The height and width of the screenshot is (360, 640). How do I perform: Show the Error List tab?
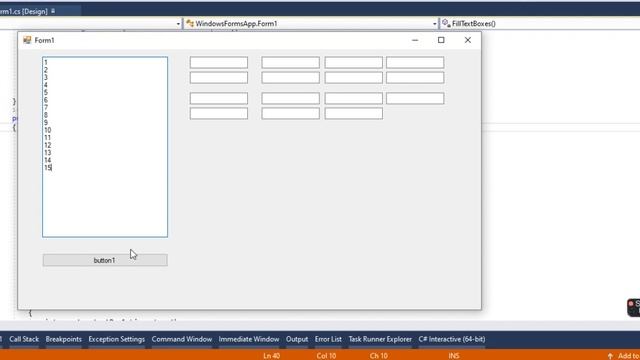(328, 339)
